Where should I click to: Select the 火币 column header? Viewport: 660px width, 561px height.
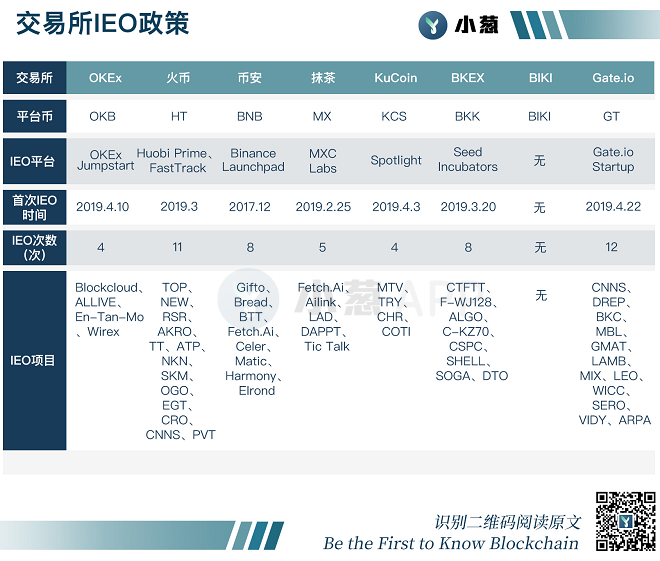click(x=178, y=78)
